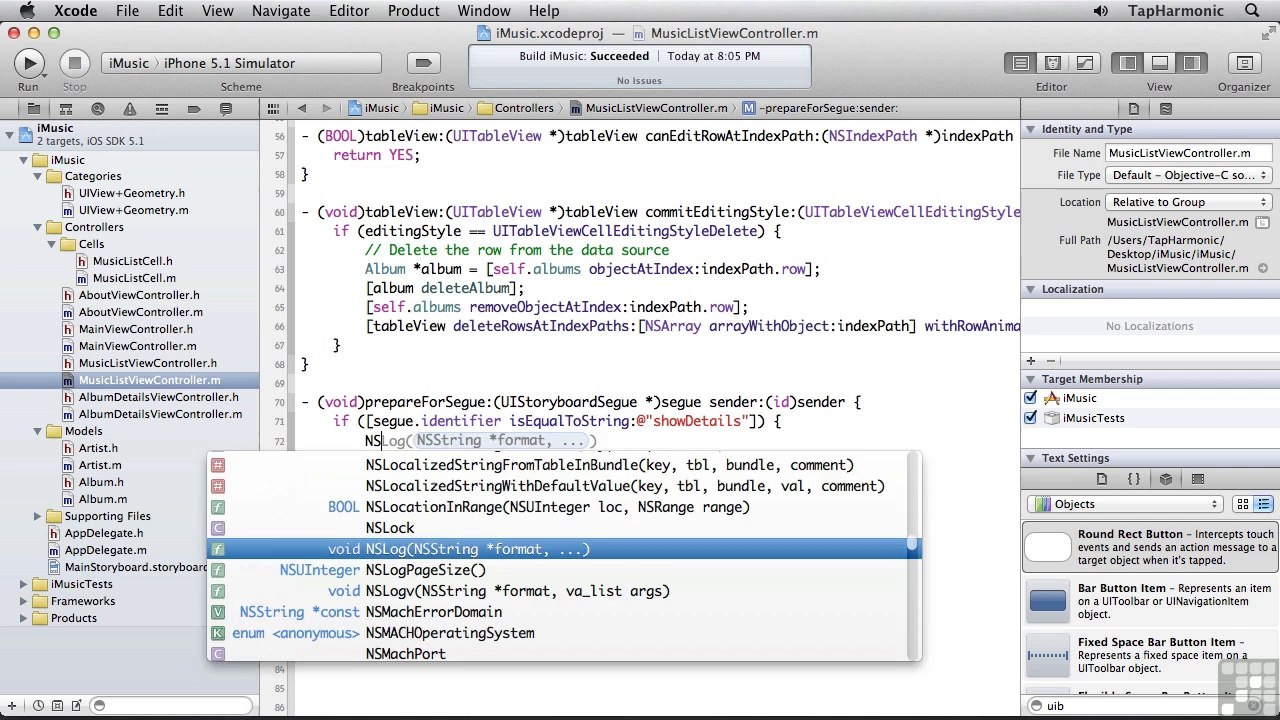Open MainStoryboard.storyboard in navigator
Viewport: 1280px width, 720px height.
pyautogui.click(x=136, y=567)
